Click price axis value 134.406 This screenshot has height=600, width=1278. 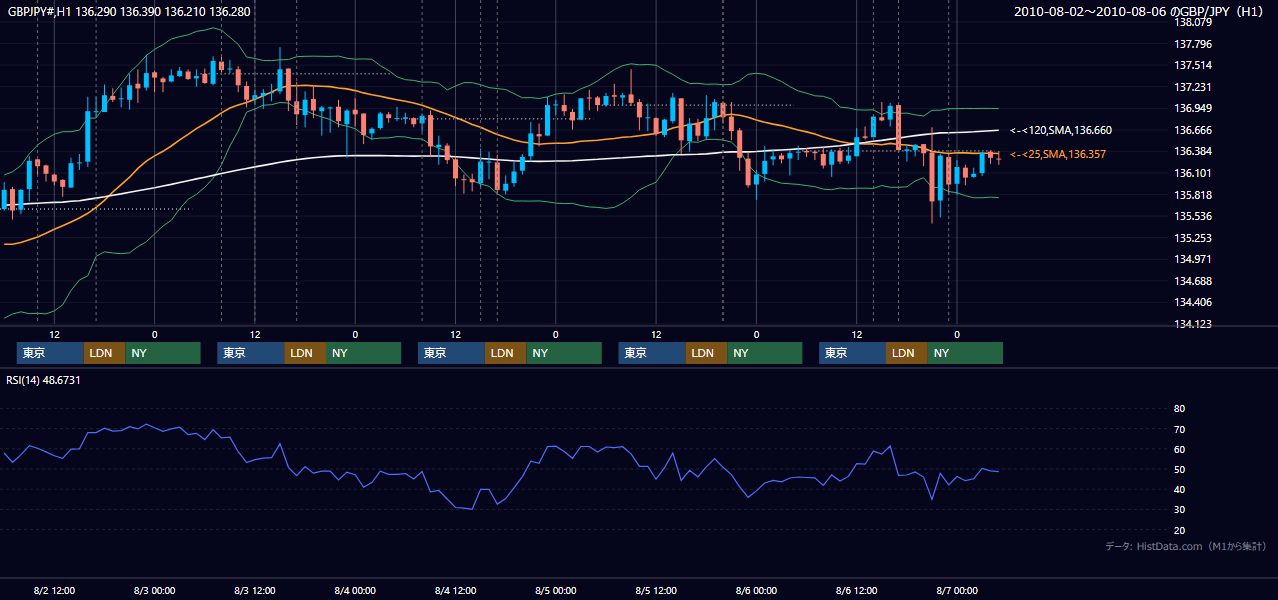tap(1194, 302)
